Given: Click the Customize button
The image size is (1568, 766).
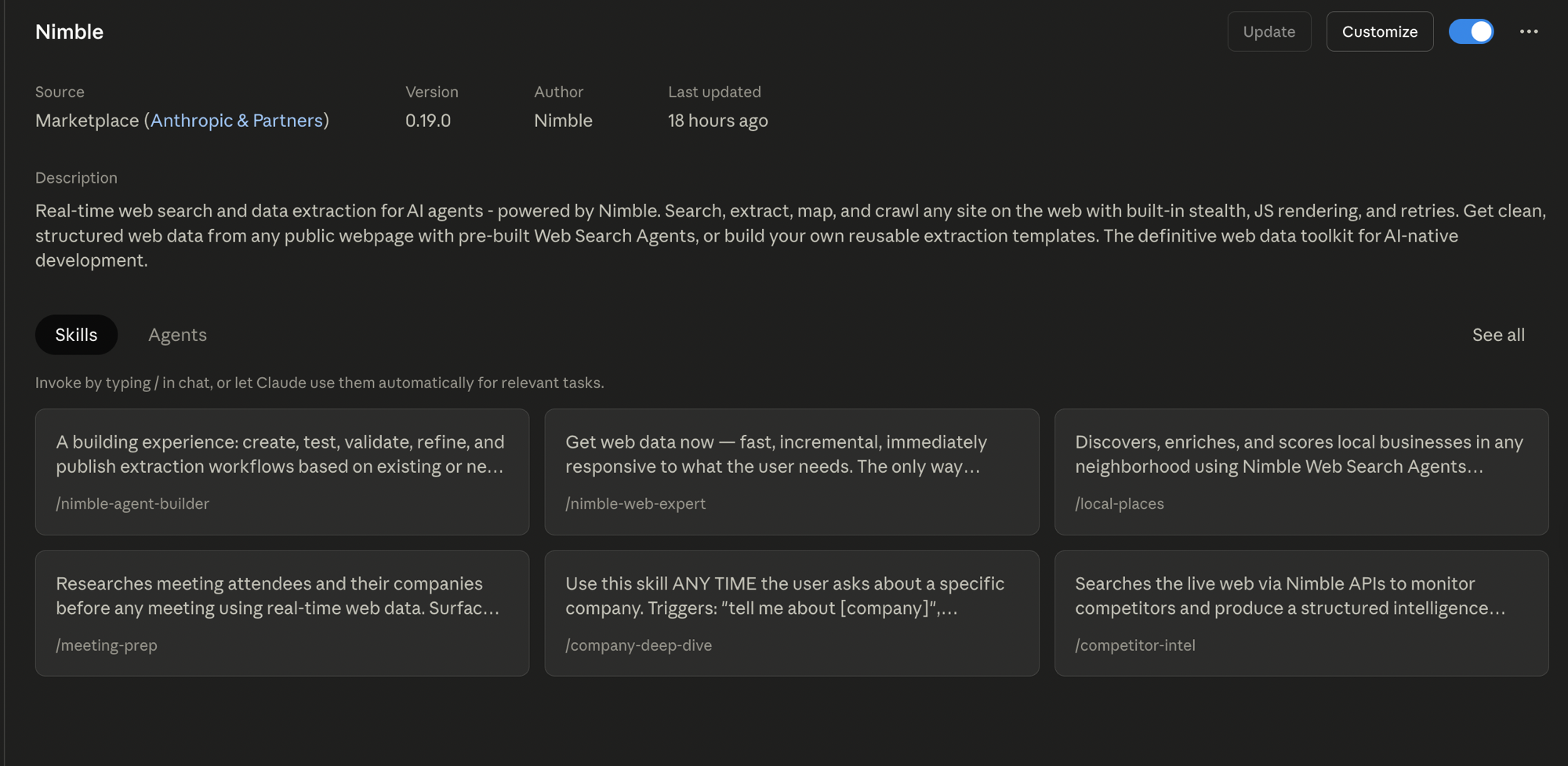Looking at the screenshot, I should (1379, 31).
